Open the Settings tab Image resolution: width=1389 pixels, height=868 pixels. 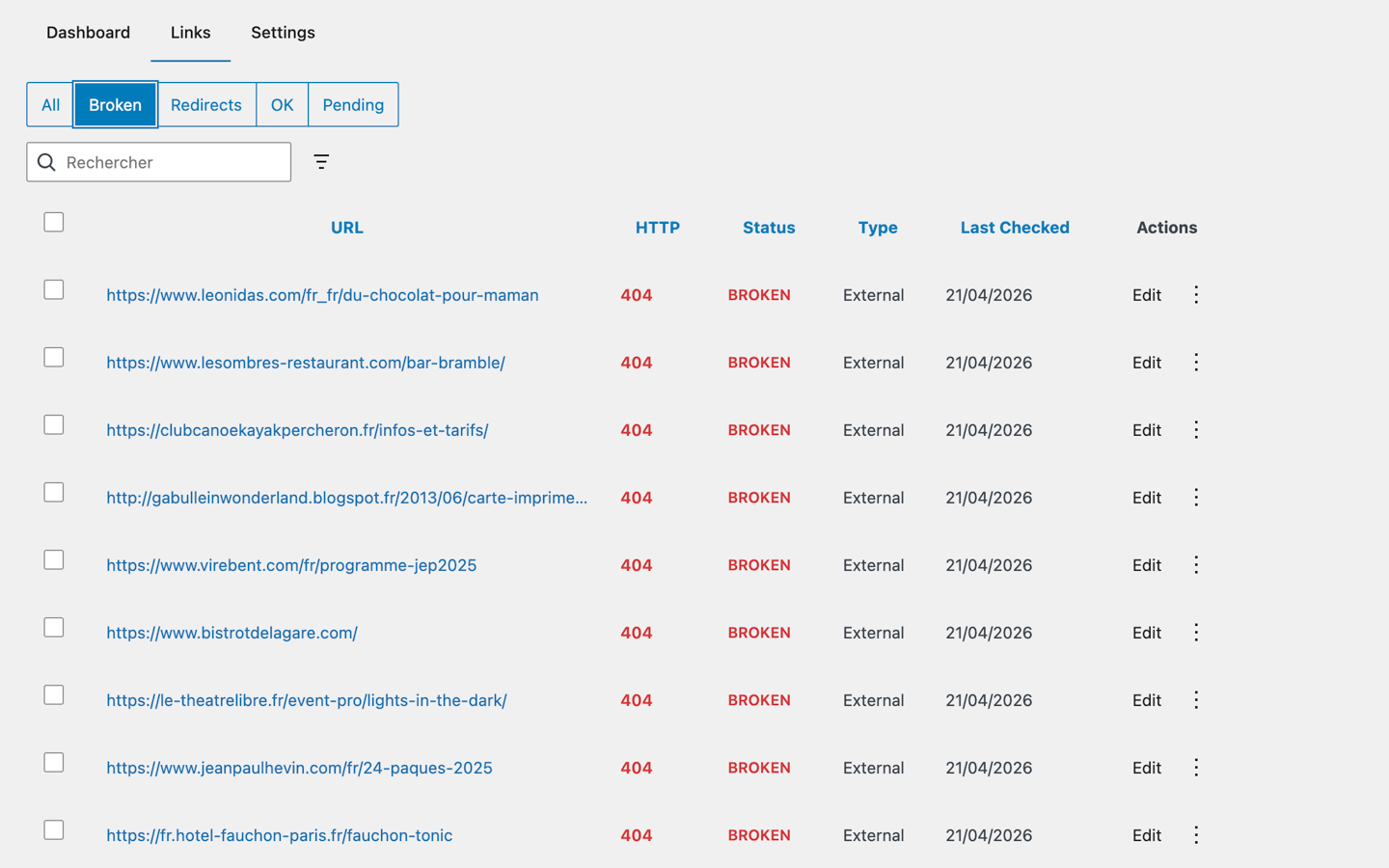pos(282,32)
